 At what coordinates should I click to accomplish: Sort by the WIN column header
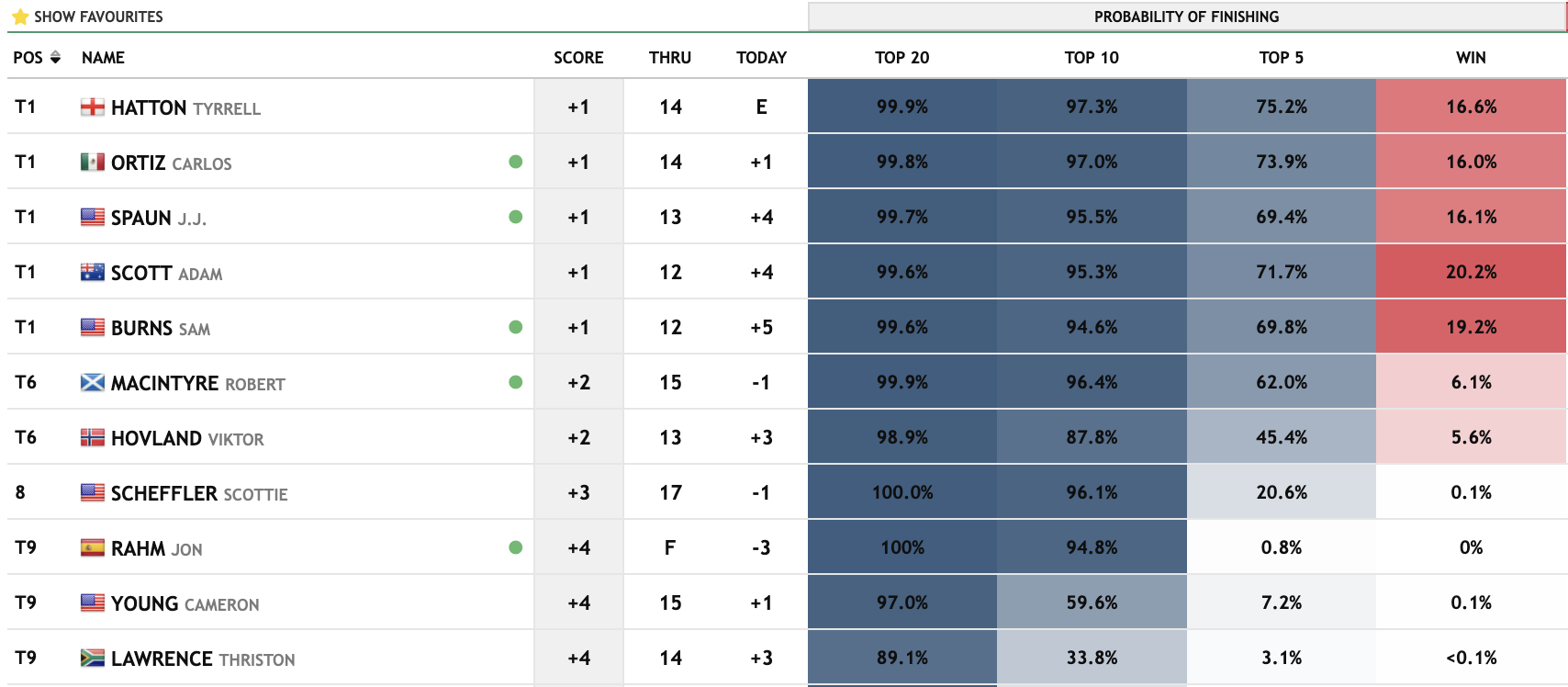coord(1471,58)
